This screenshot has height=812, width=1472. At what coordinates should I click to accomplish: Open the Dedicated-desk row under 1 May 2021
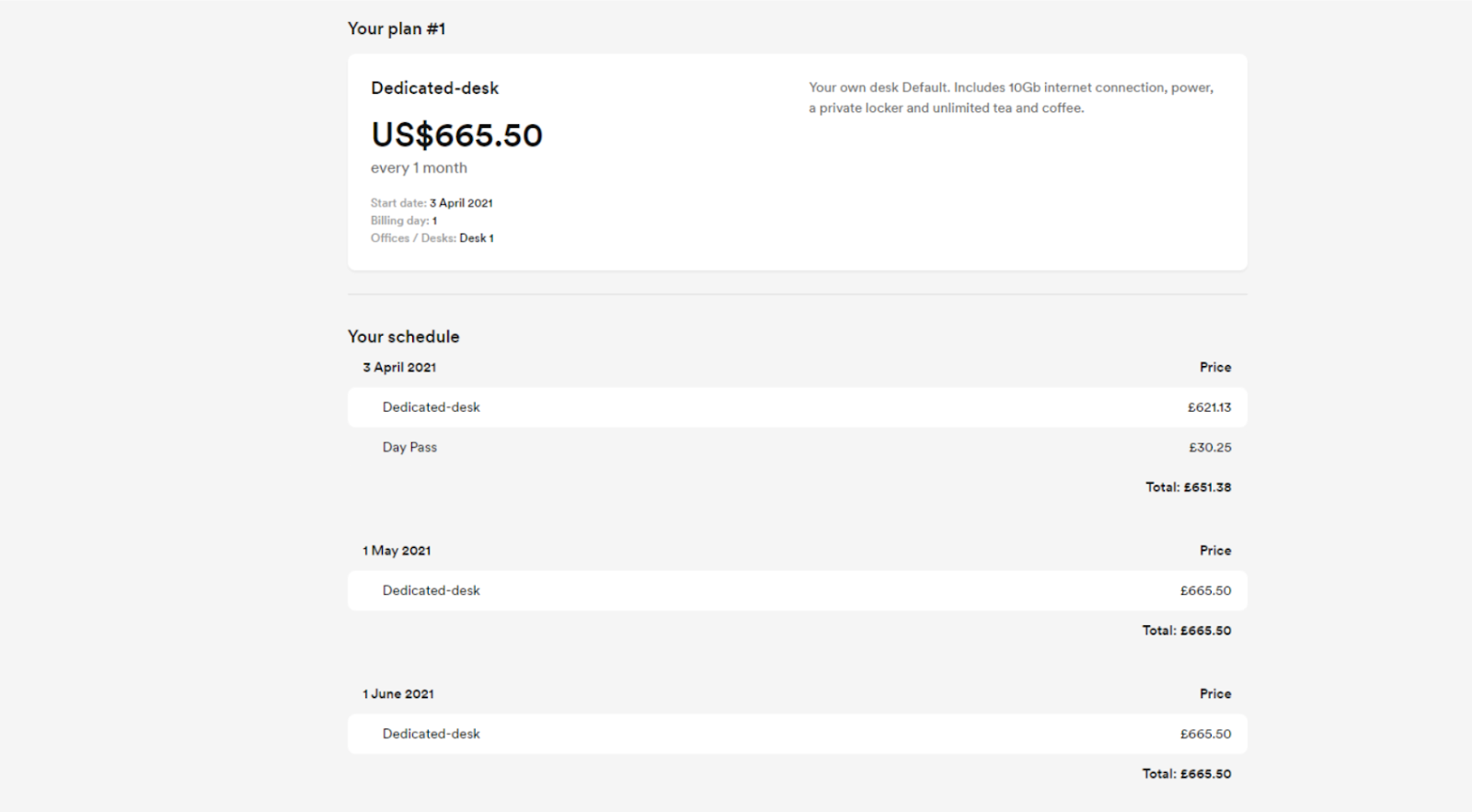[x=797, y=590]
